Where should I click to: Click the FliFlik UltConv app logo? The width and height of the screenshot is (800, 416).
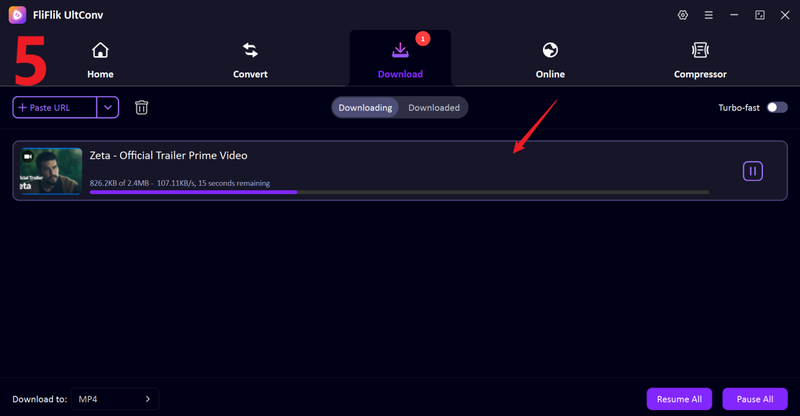pyautogui.click(x=17, y=15)
